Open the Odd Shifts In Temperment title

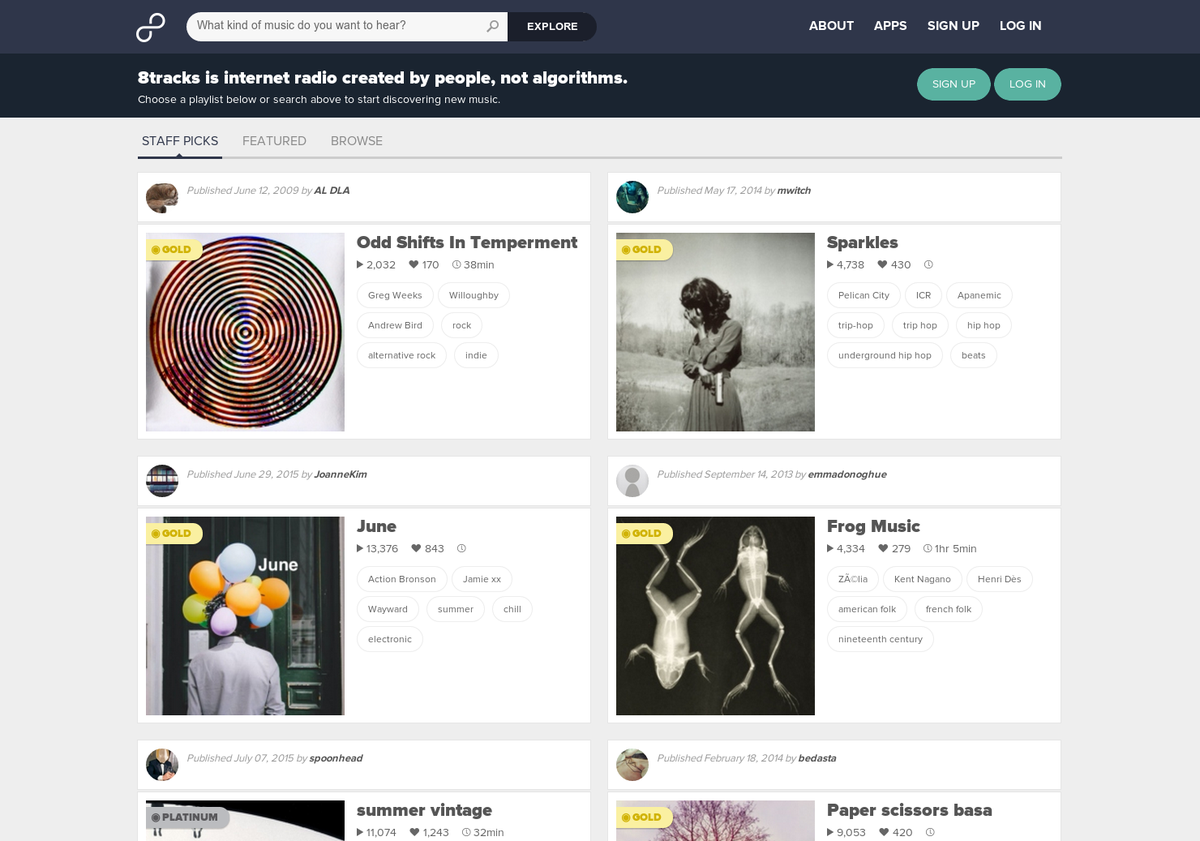point(467,243)
